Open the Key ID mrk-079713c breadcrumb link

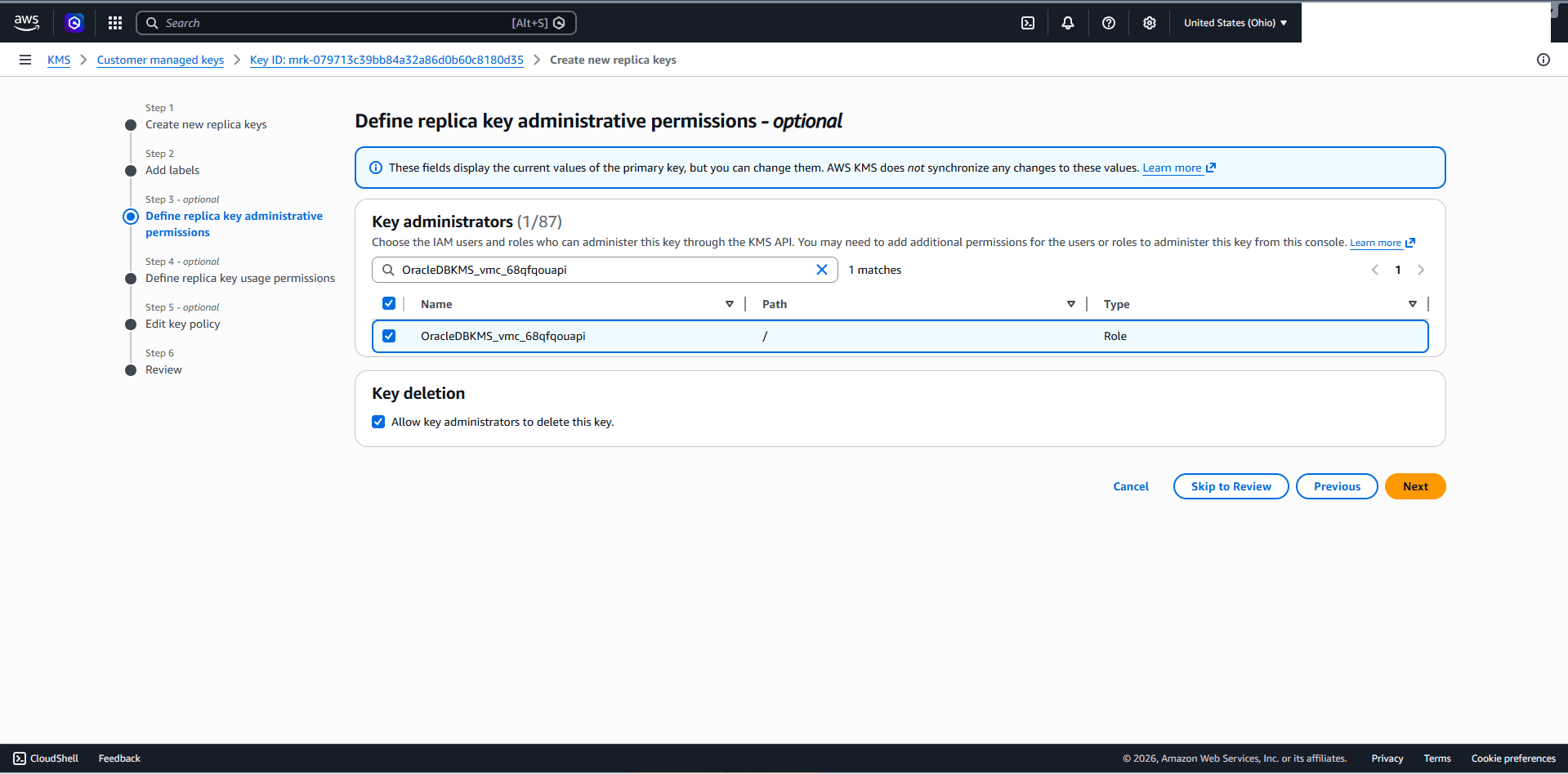(x=386, y=60)
